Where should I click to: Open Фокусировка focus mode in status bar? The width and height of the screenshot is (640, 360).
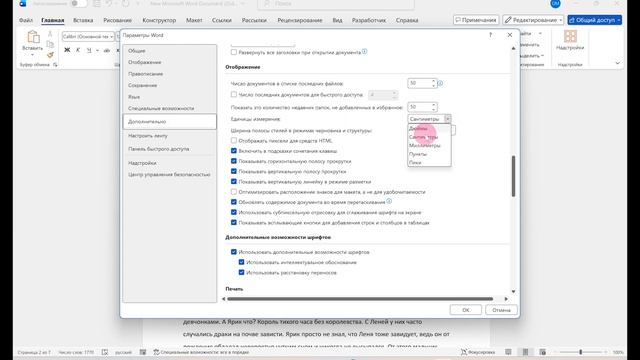point(478,352)
